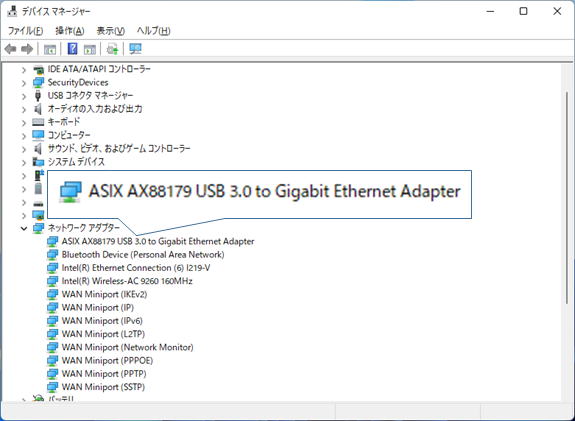Open the Help toolbar icon with question mark
Image resolution: width=575 pixels, height=421 pixels.
point(73,48)
